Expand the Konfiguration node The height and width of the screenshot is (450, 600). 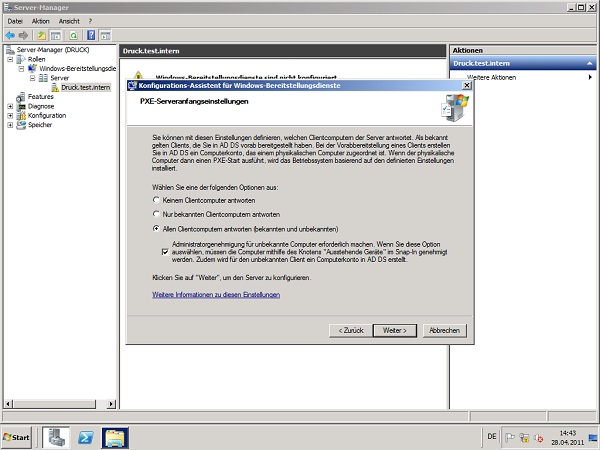point(10,116)
